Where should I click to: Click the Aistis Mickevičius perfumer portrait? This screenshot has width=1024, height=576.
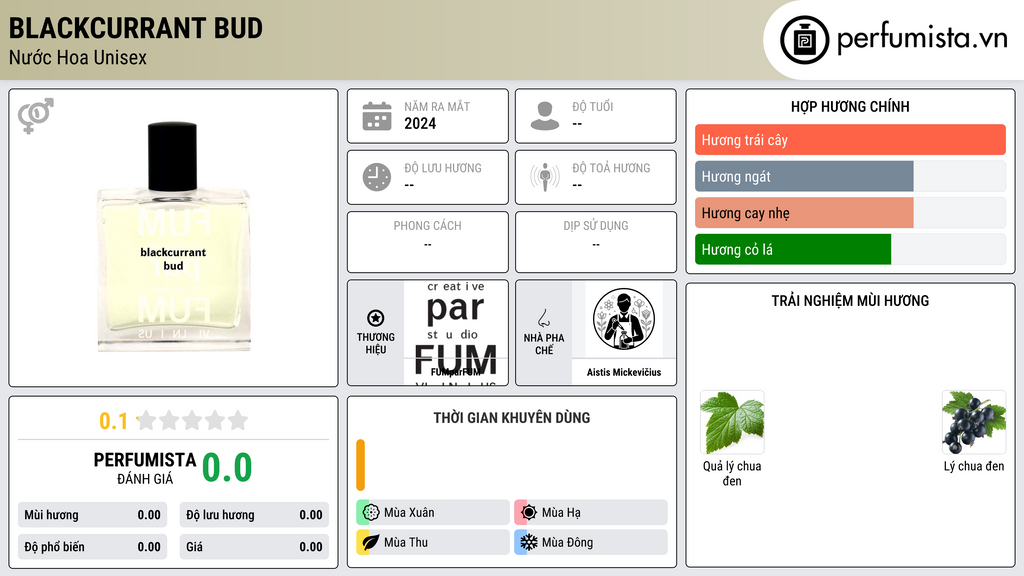click(x=624, y=319)
